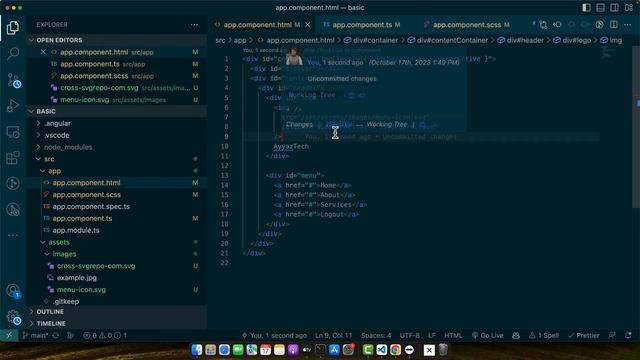Click div#logo in the breadcrumb
This screenshot has width=640, height=360.
coord(572,40)
